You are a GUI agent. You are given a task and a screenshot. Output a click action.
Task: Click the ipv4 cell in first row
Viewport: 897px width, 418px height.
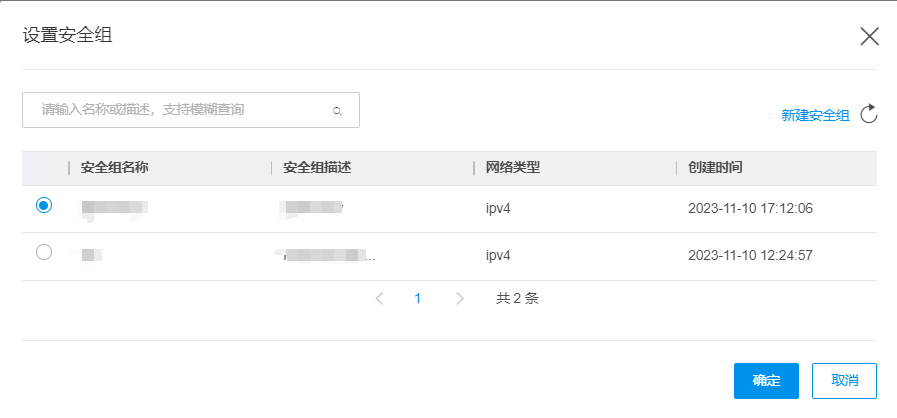(498, 208)
